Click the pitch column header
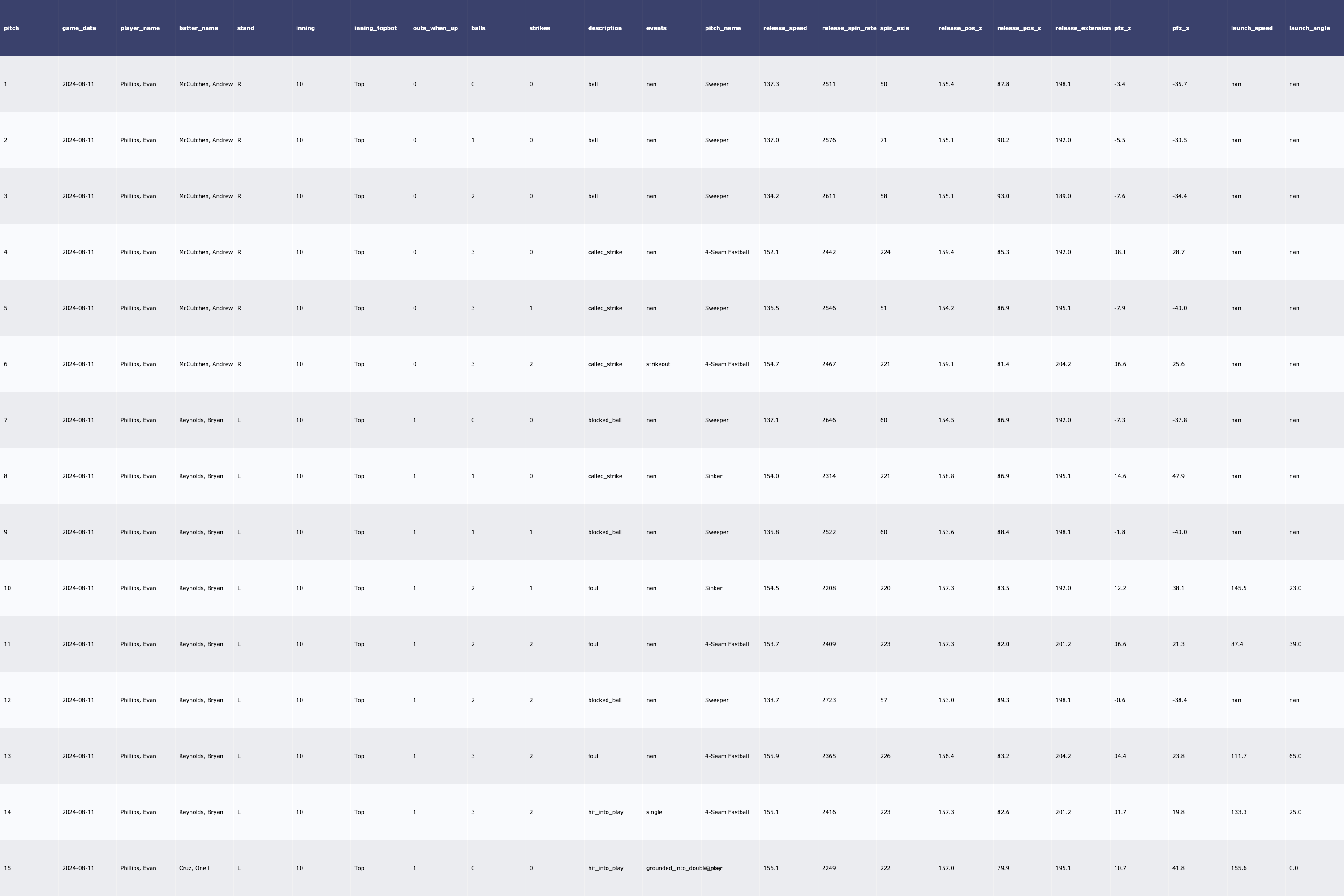This screenshot has height=896, width=1344. pos(12,28)
